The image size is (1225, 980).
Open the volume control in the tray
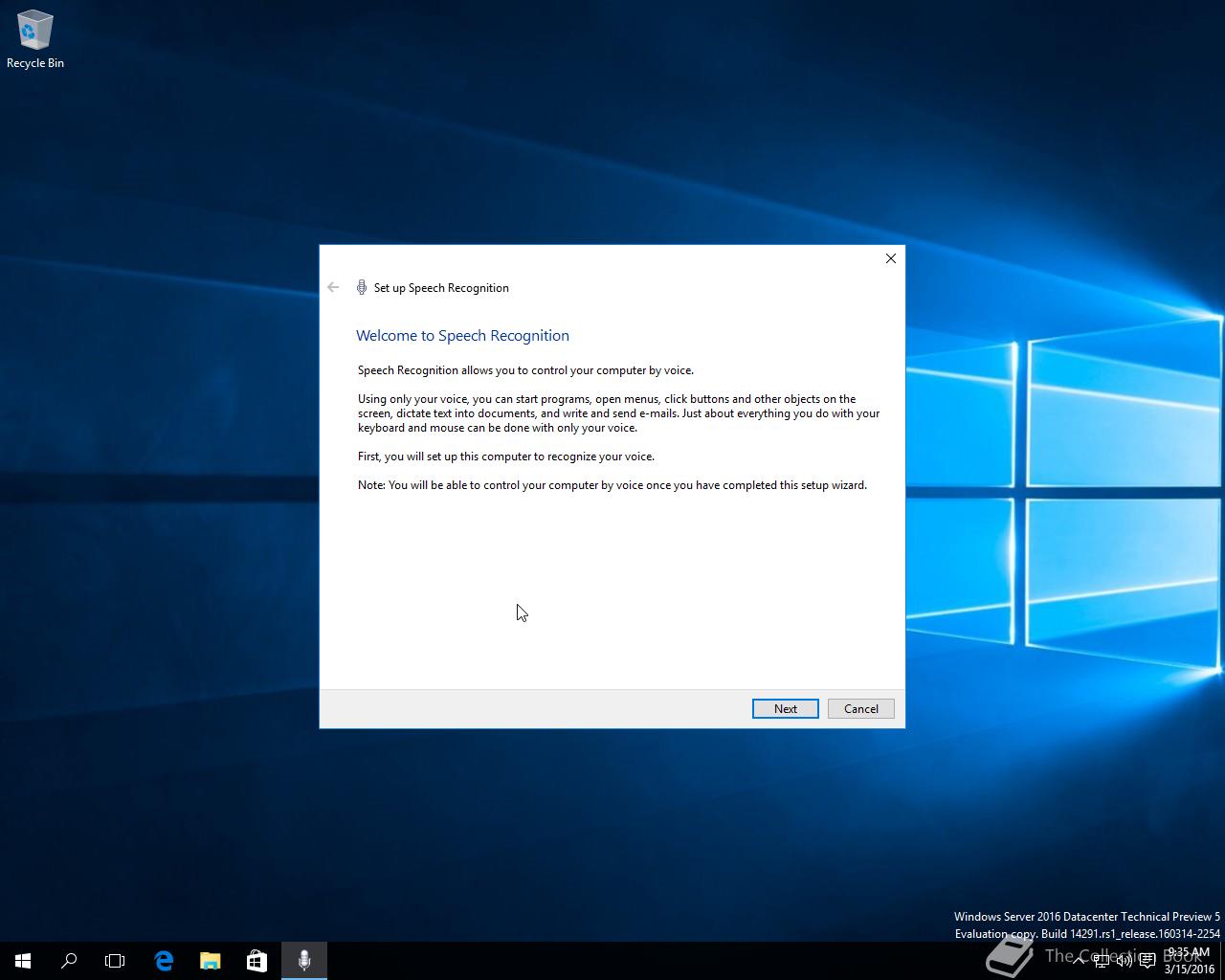pyautogui.click(x=1125, y=961)
